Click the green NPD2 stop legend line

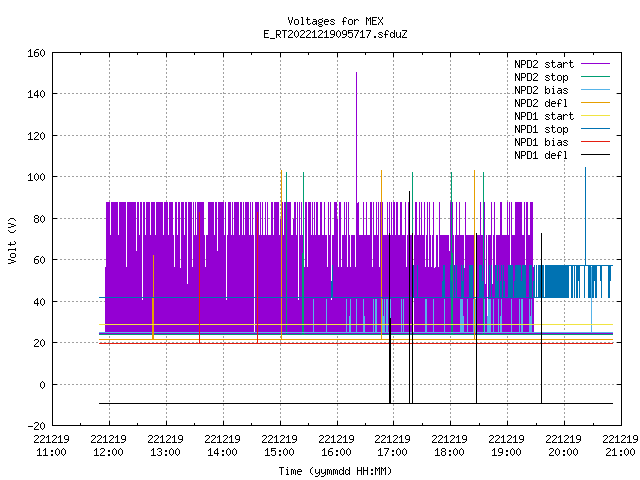595,76
